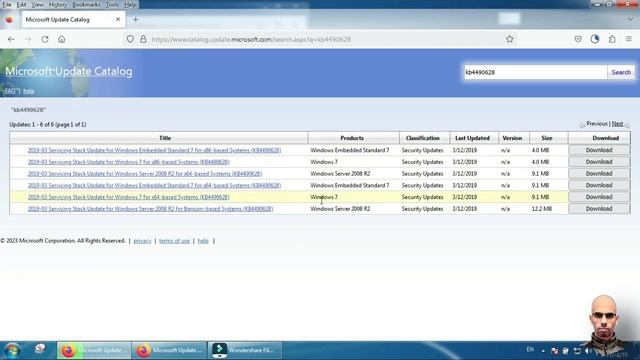
Task: Open the terms of use link
Action: 174,241
